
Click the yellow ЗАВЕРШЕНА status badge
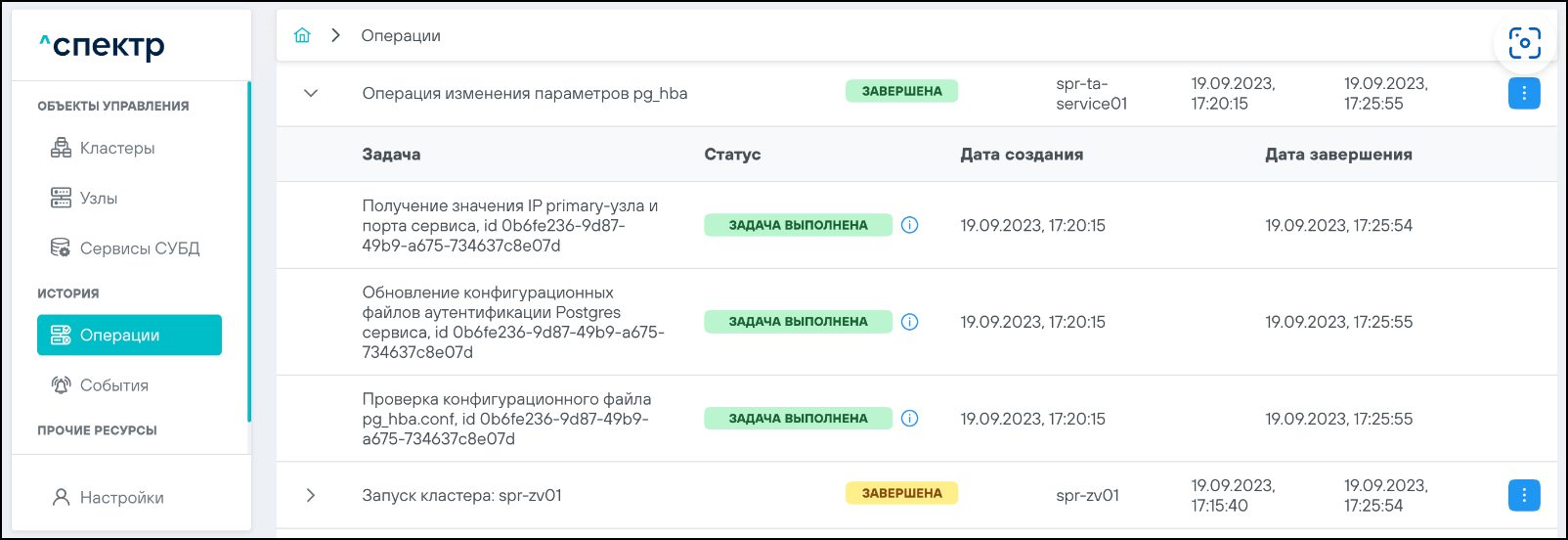point(901,493)
